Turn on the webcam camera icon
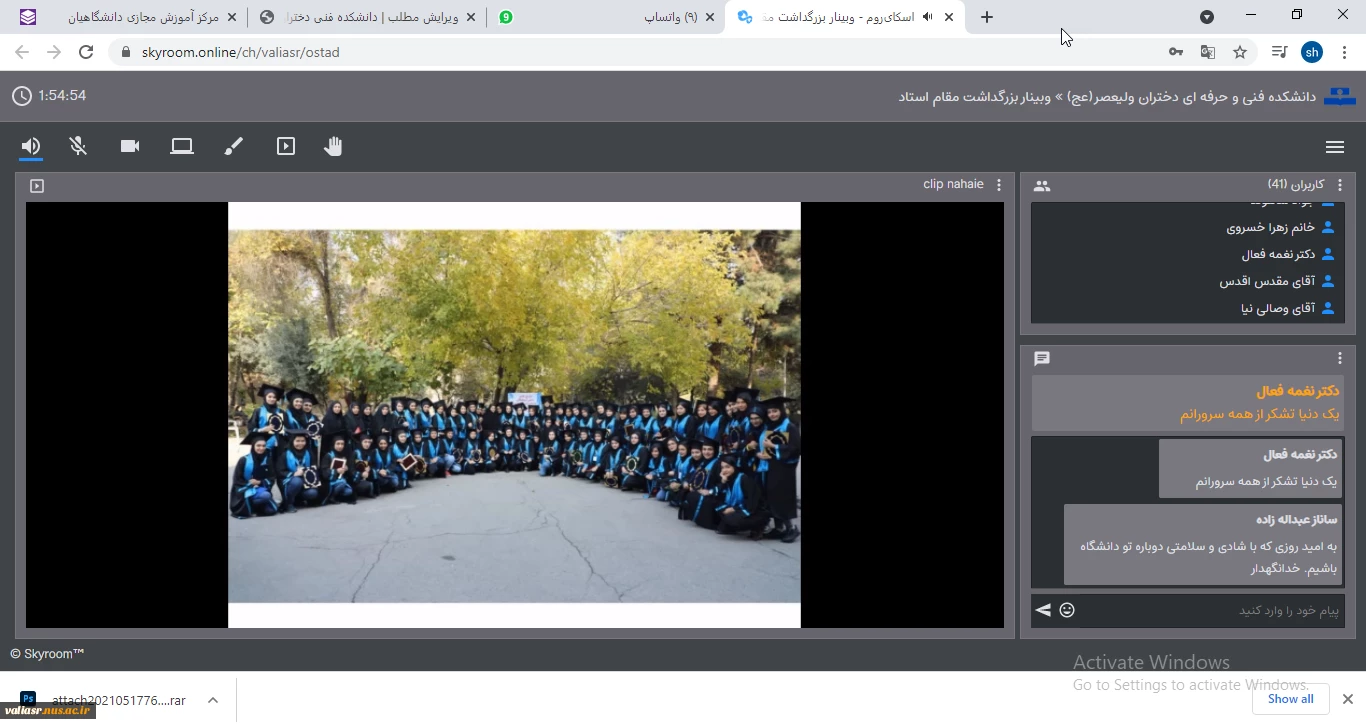The width and height of the screenshot is (1366, 728). pyautogui.click(x=130, y=146)
